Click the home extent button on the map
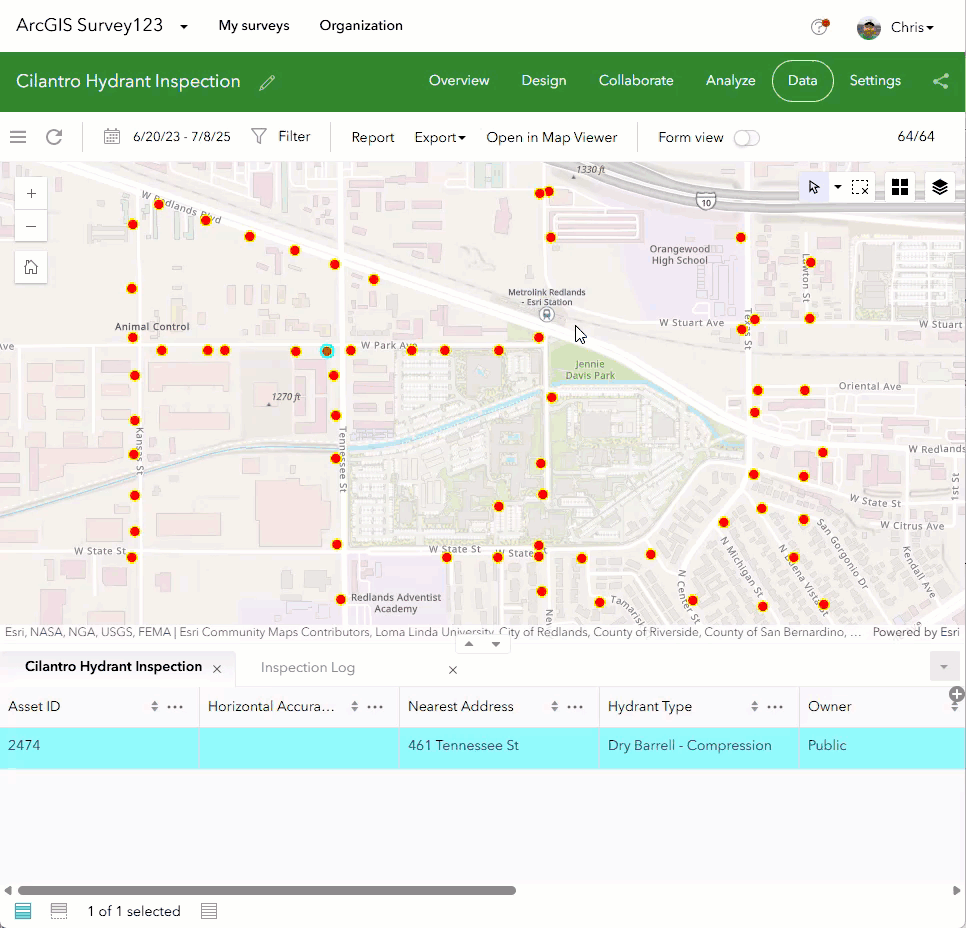 click(31, 267)
